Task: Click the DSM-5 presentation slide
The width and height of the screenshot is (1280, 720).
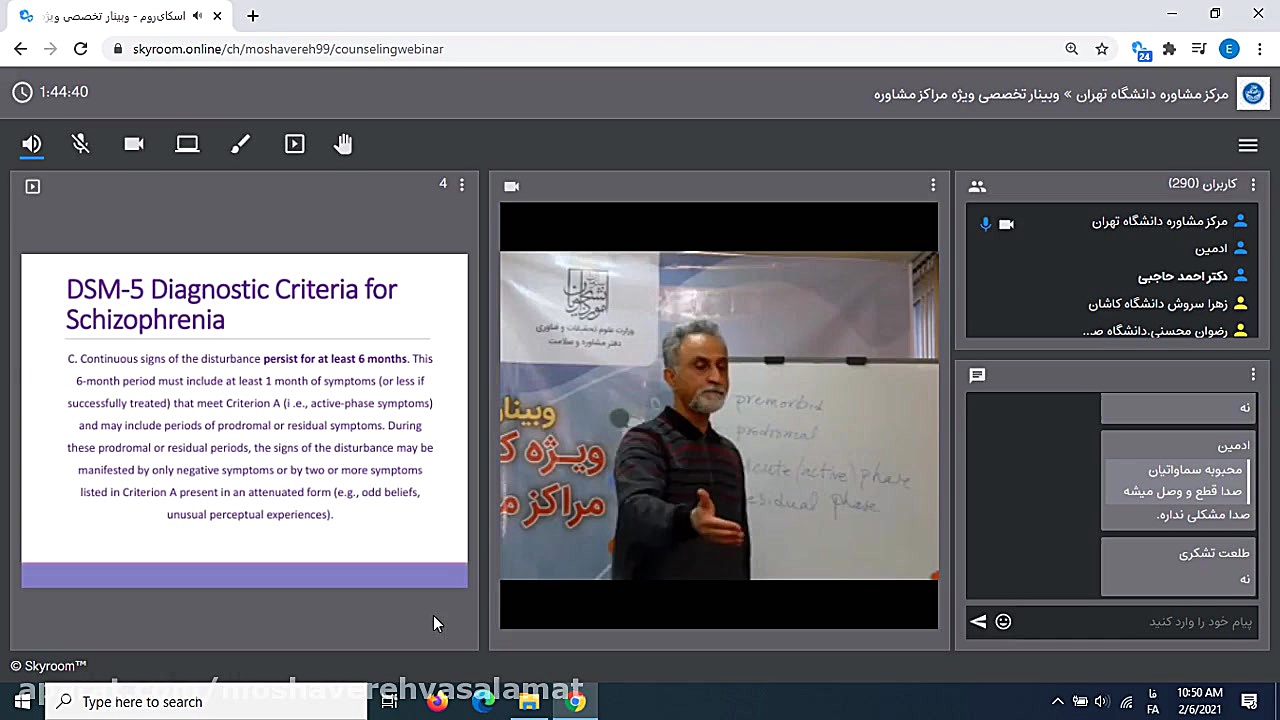Action: 244,420
